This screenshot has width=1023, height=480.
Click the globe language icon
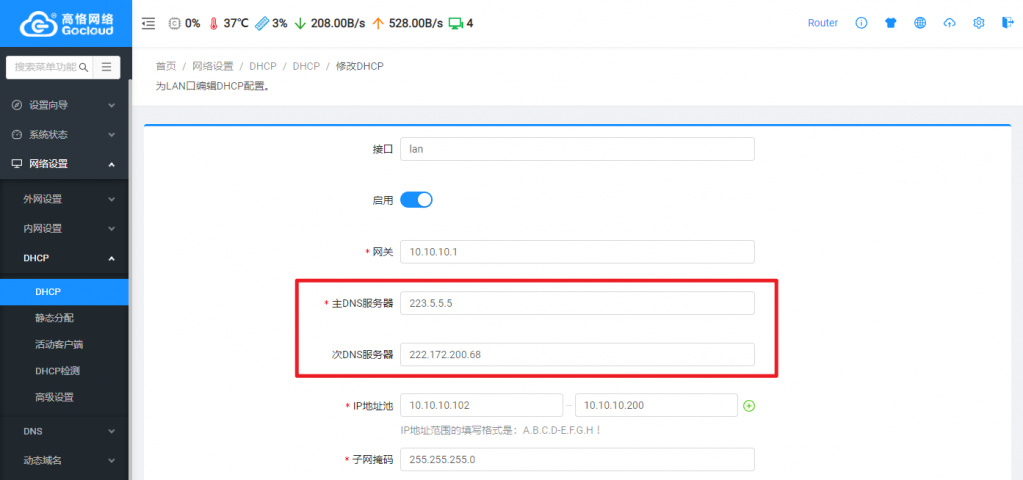(x=920, y=23)
